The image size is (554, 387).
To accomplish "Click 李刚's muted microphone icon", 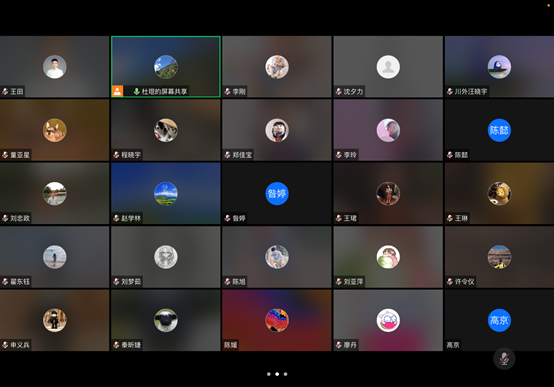I will pyautogui.click(x=228, y=92).
